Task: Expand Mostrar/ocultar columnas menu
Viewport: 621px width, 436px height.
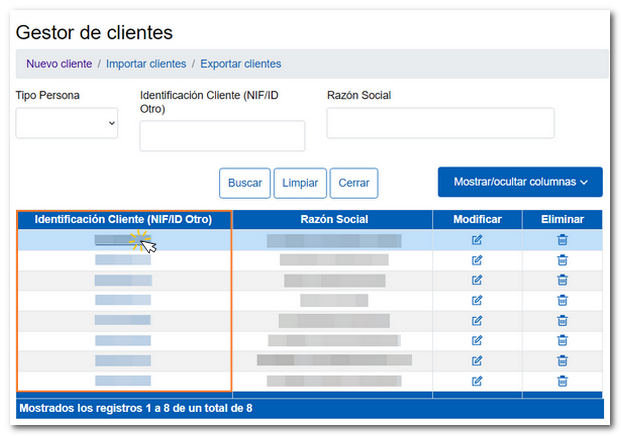Action: pos(520,182)
